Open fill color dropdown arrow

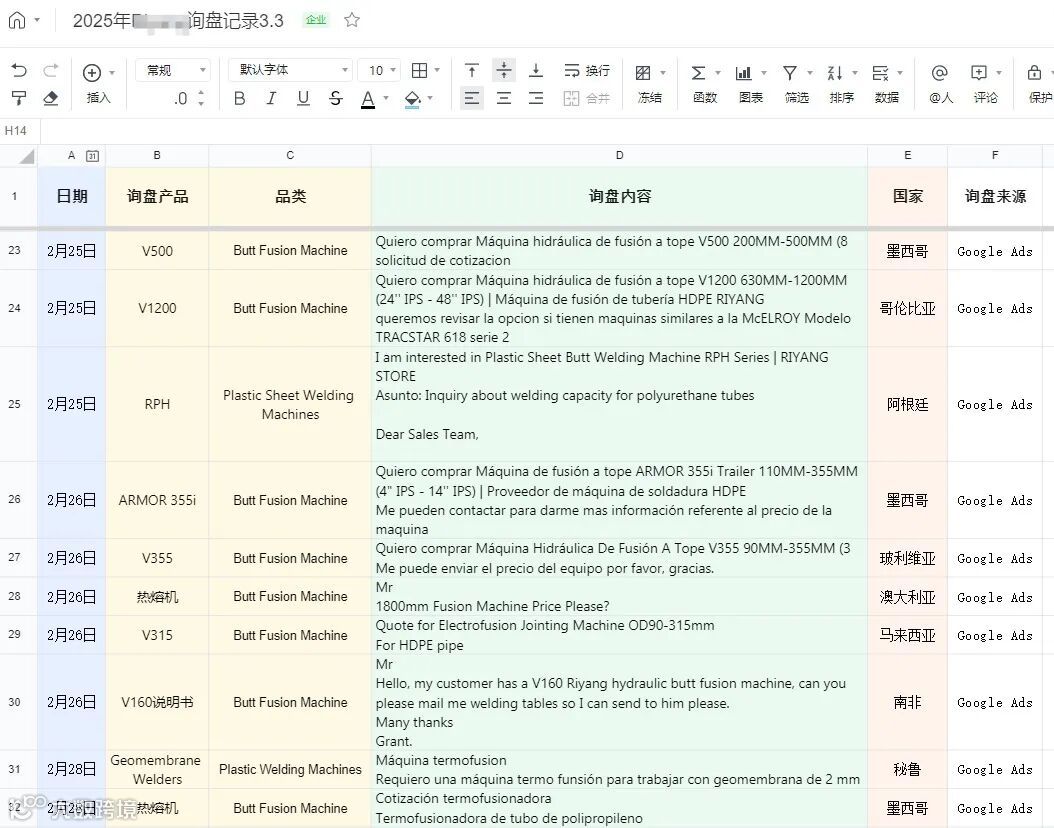tap(430, 98)
